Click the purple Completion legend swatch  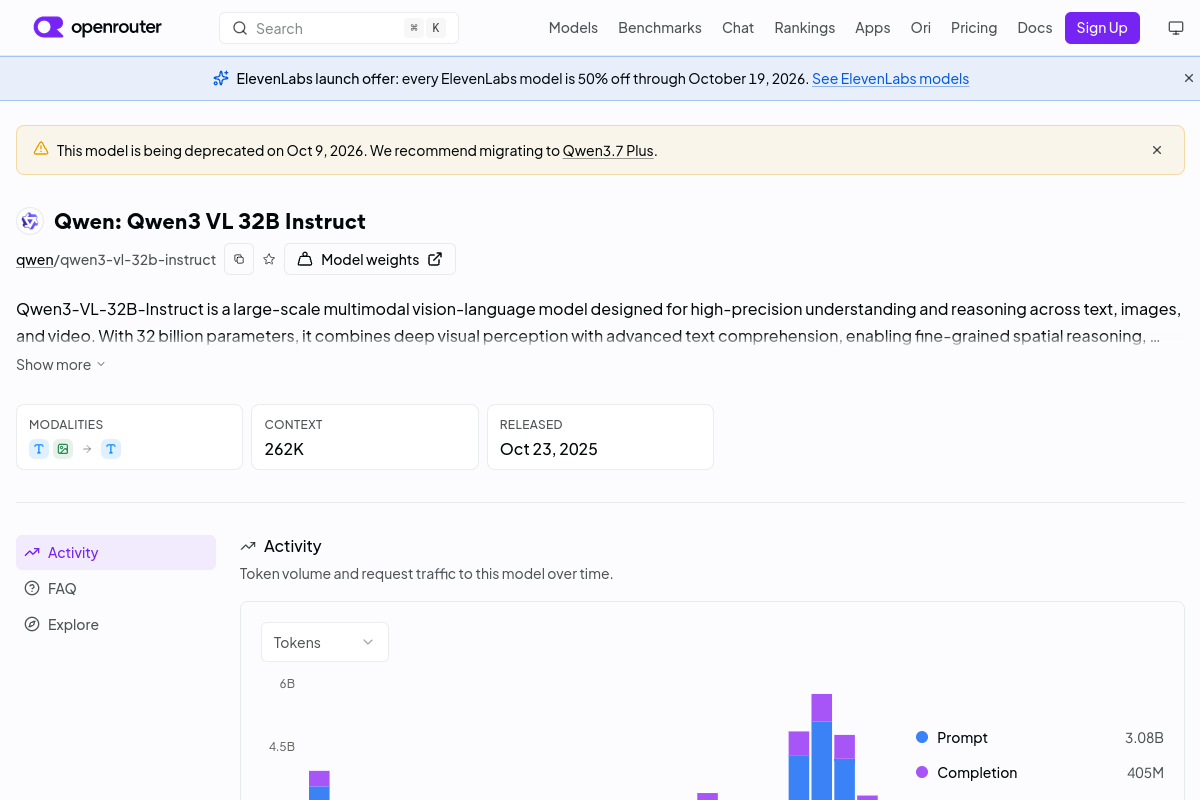point(922,772)
